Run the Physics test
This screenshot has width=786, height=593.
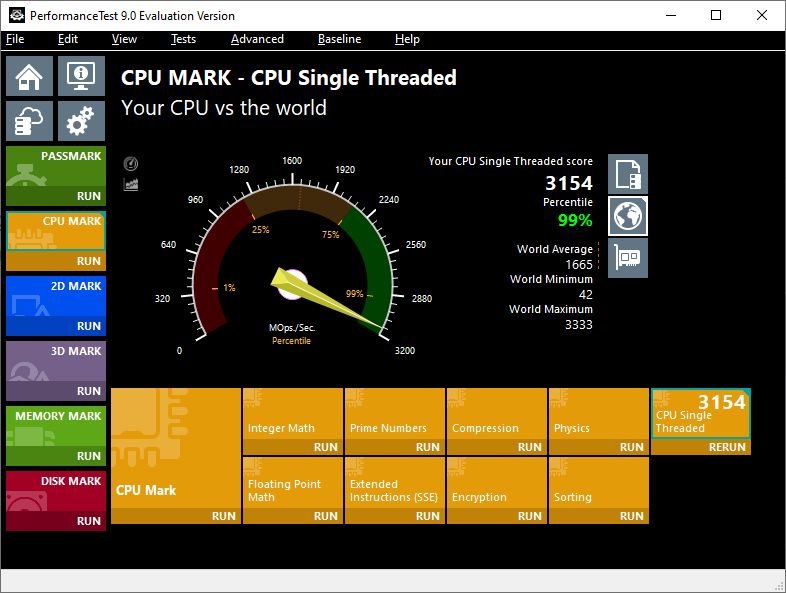coord(599,447)
